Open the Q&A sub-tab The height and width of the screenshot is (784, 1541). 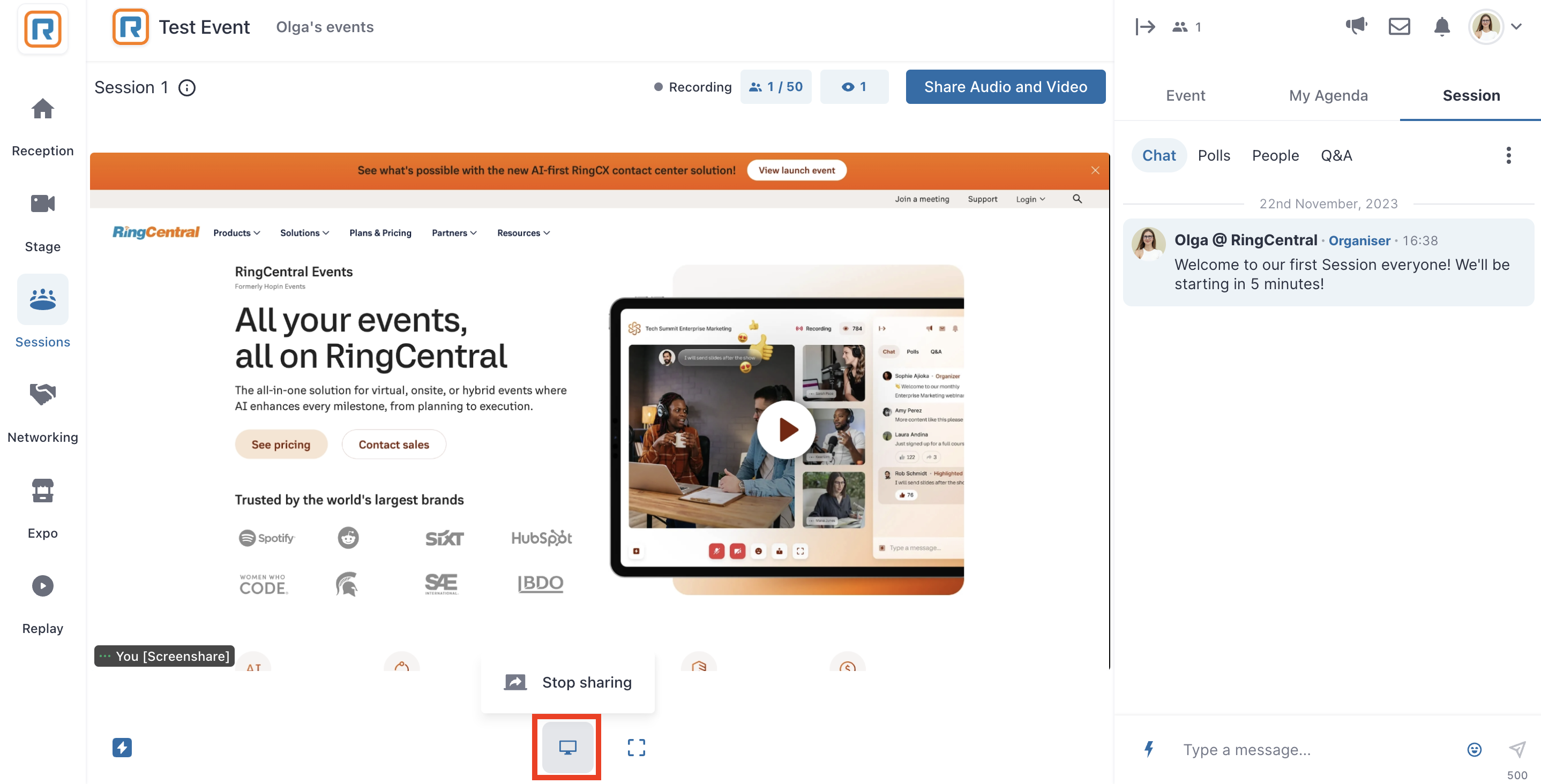[x=1336, y=155]
